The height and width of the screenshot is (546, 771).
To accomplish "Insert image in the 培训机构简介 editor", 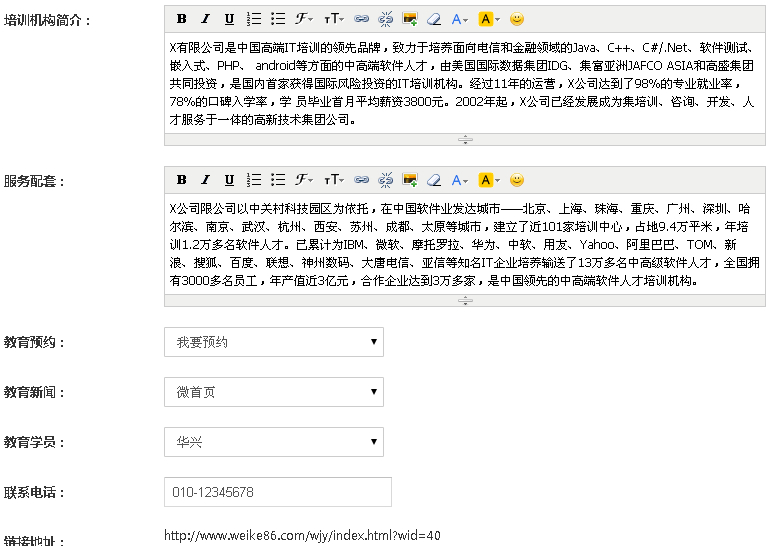I will tap(410, 19).
